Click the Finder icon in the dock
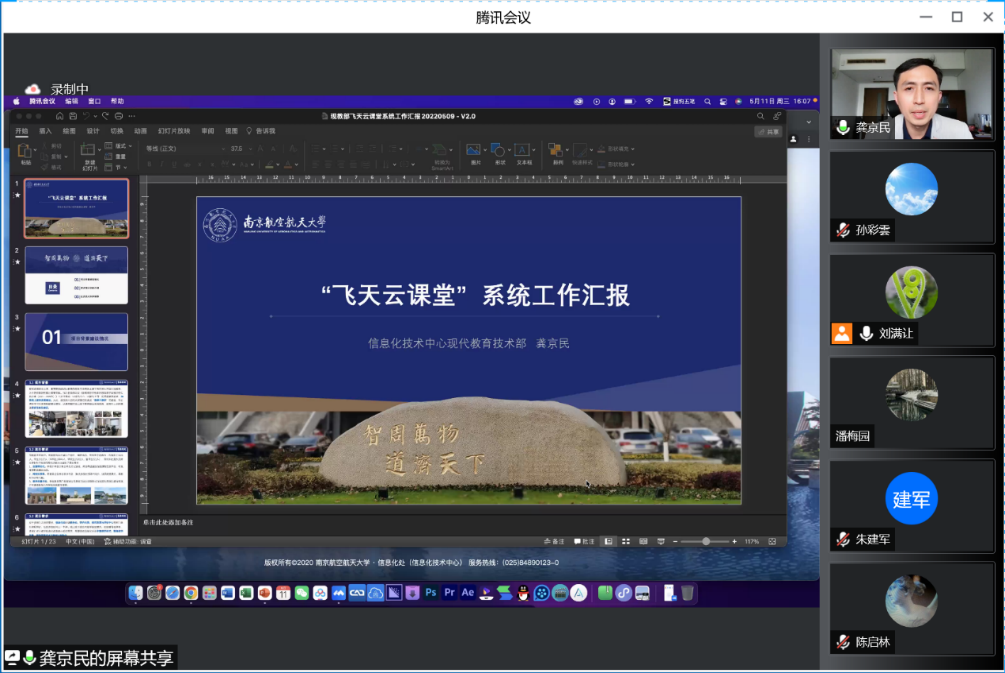 (135, 593)
